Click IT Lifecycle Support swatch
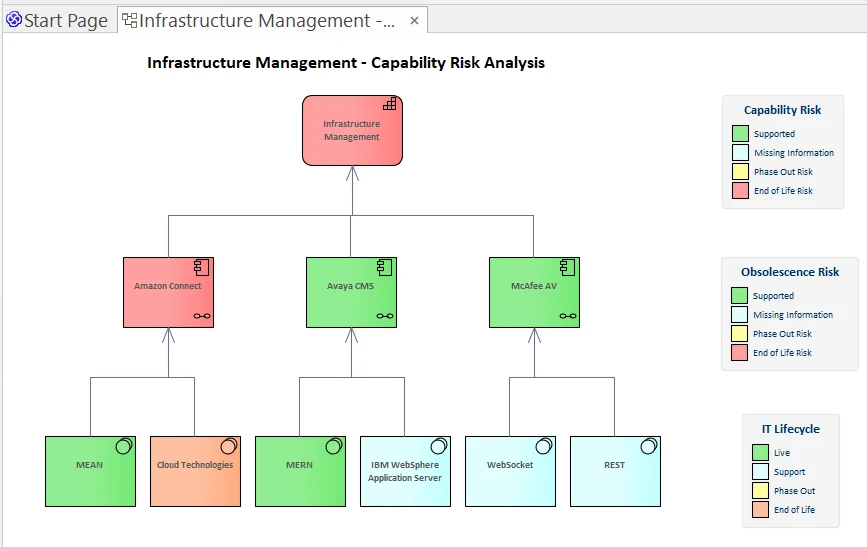 pyautogui.click(x=760, y=472)
